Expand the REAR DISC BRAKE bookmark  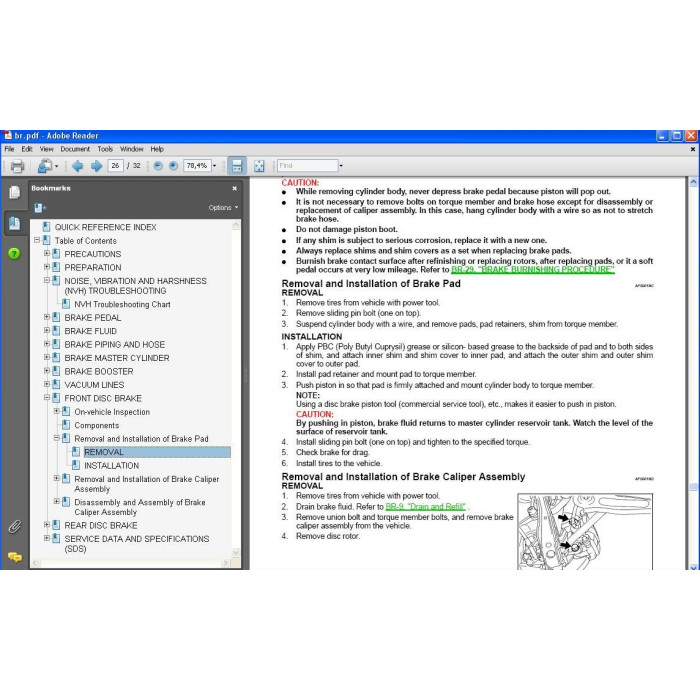click(x=47, y=525)
